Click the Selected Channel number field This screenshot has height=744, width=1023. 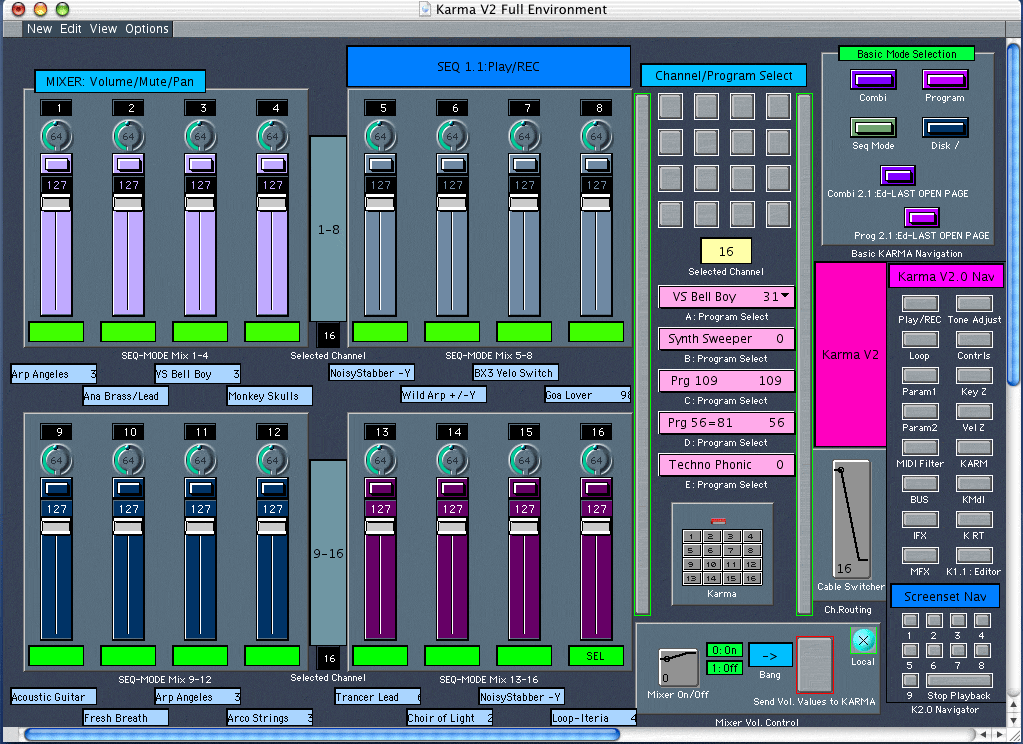pos(726,251)
